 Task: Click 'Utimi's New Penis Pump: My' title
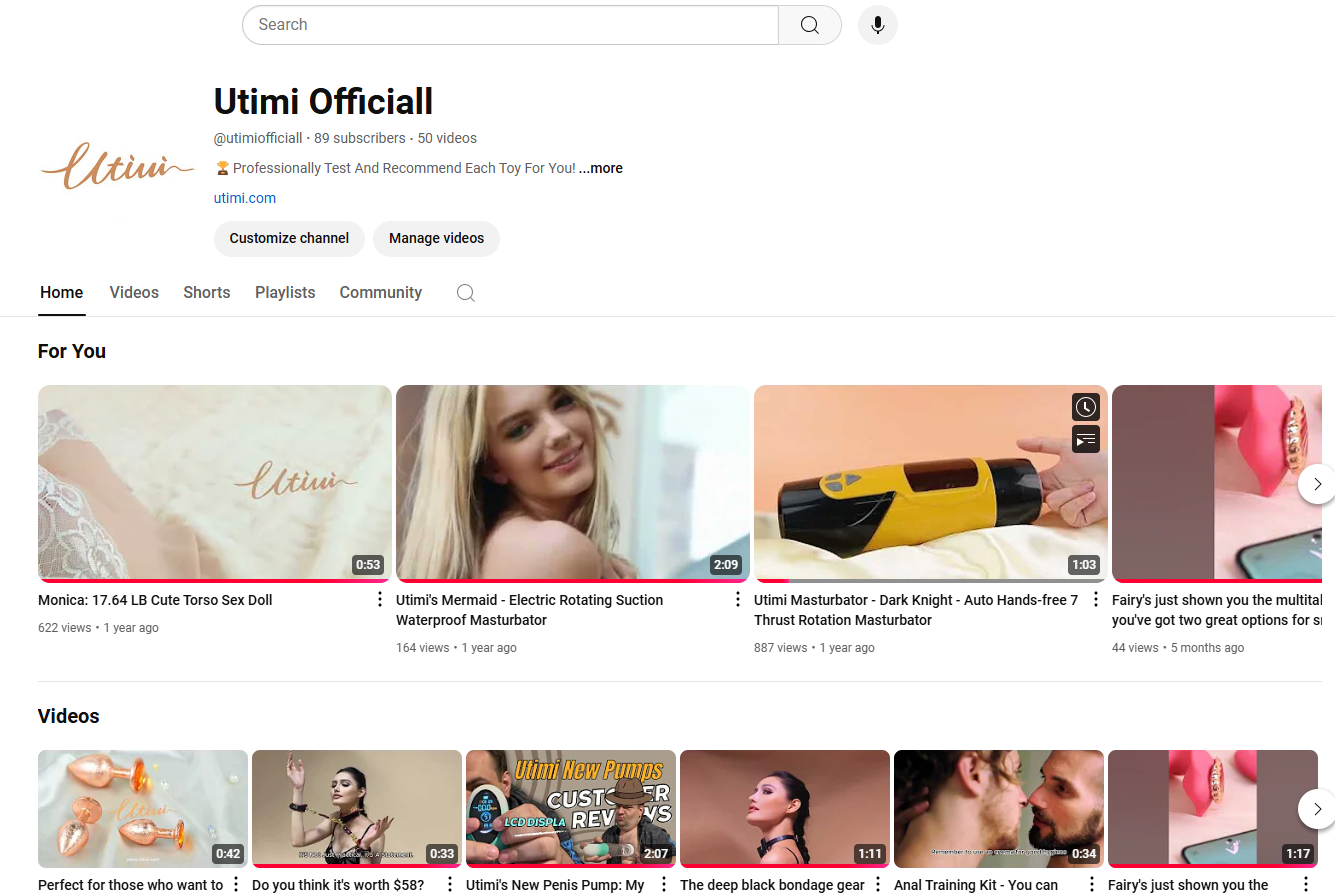pyautogui.click(x=555, y=885)
